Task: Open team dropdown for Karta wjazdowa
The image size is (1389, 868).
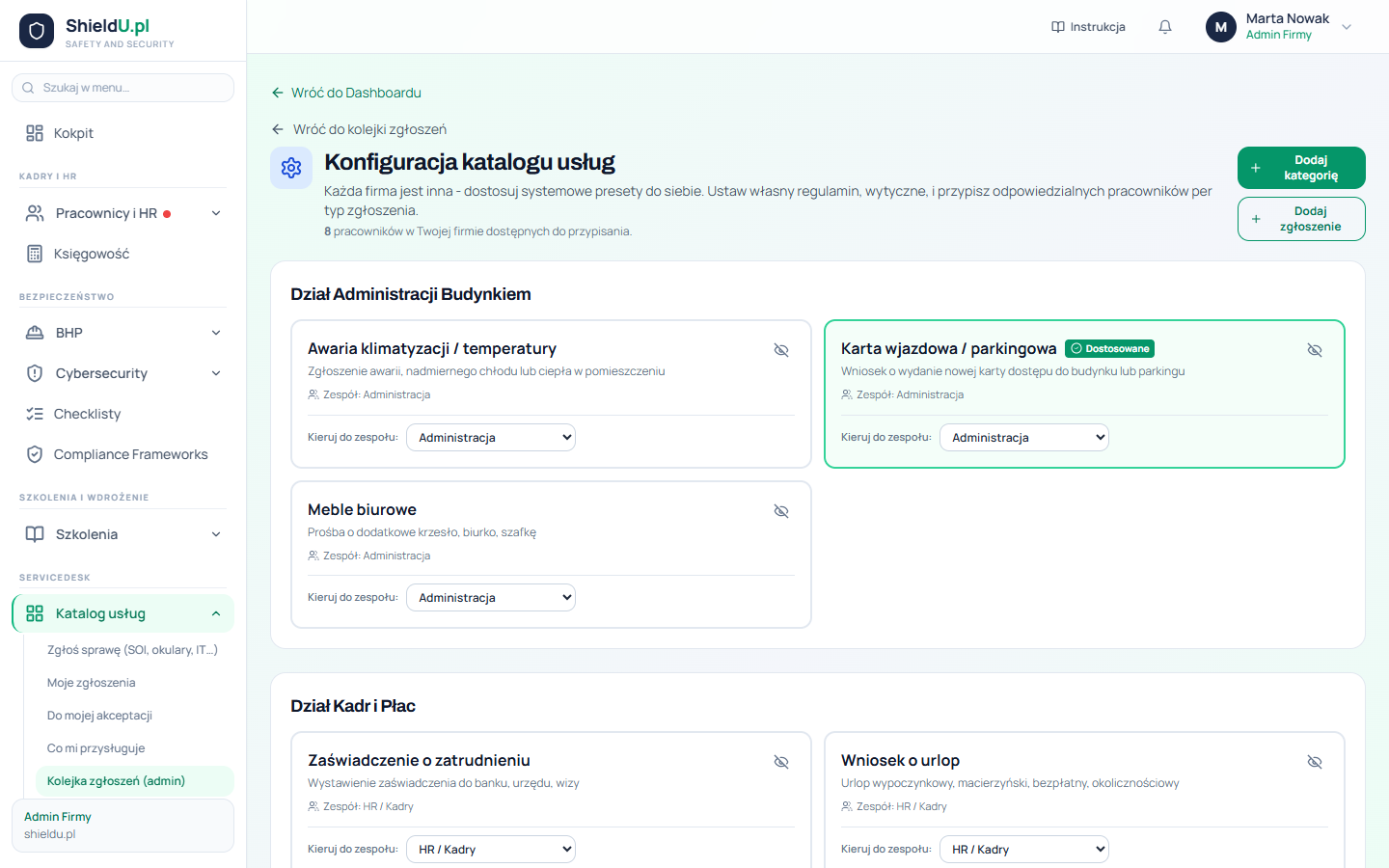Action: click(x=1024, y=437)
